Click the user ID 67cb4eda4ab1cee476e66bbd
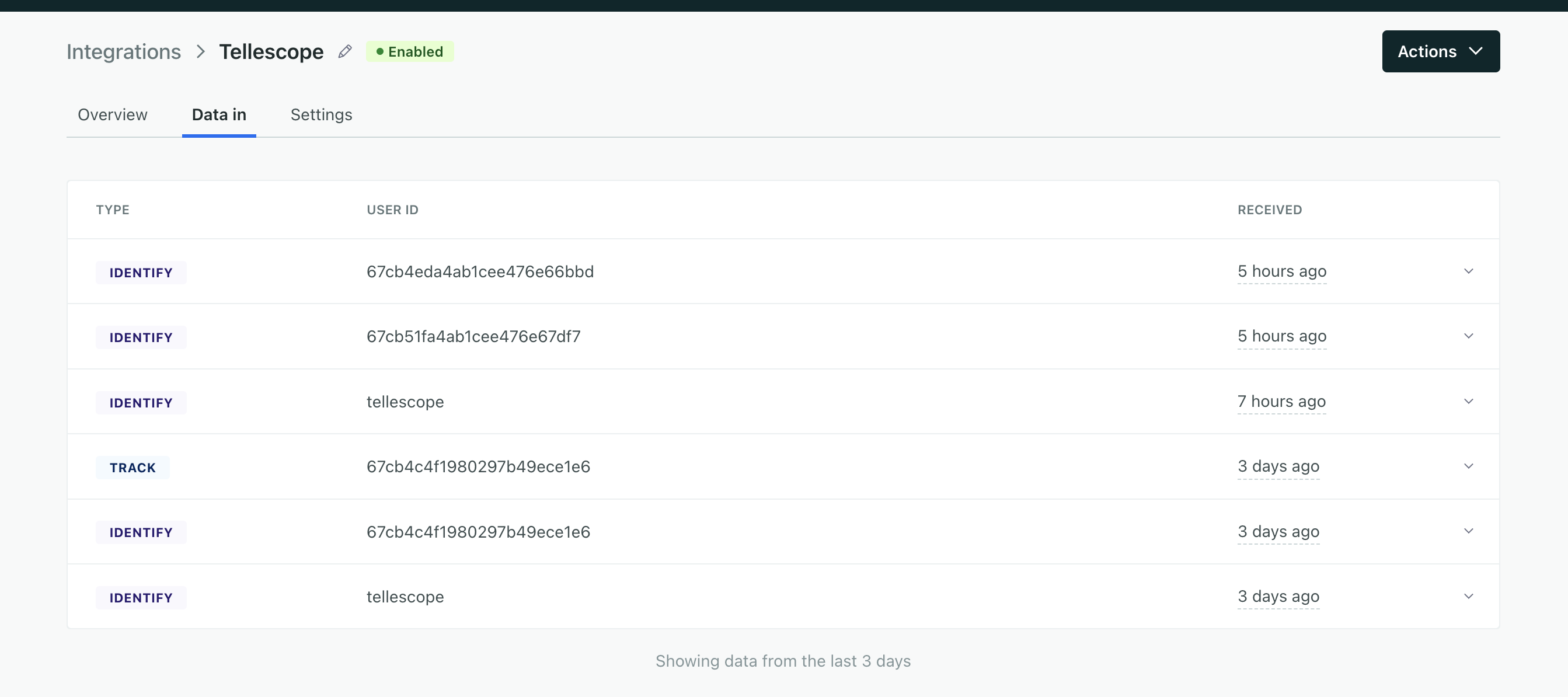 coord(480,271)
